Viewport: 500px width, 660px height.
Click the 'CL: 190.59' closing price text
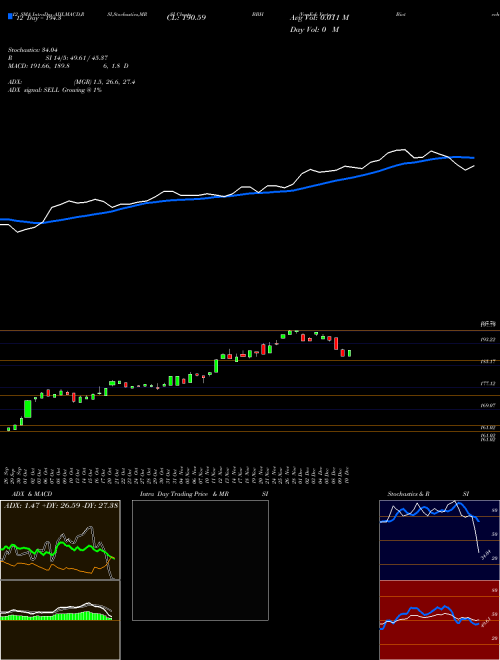click(x=186, y=18)
